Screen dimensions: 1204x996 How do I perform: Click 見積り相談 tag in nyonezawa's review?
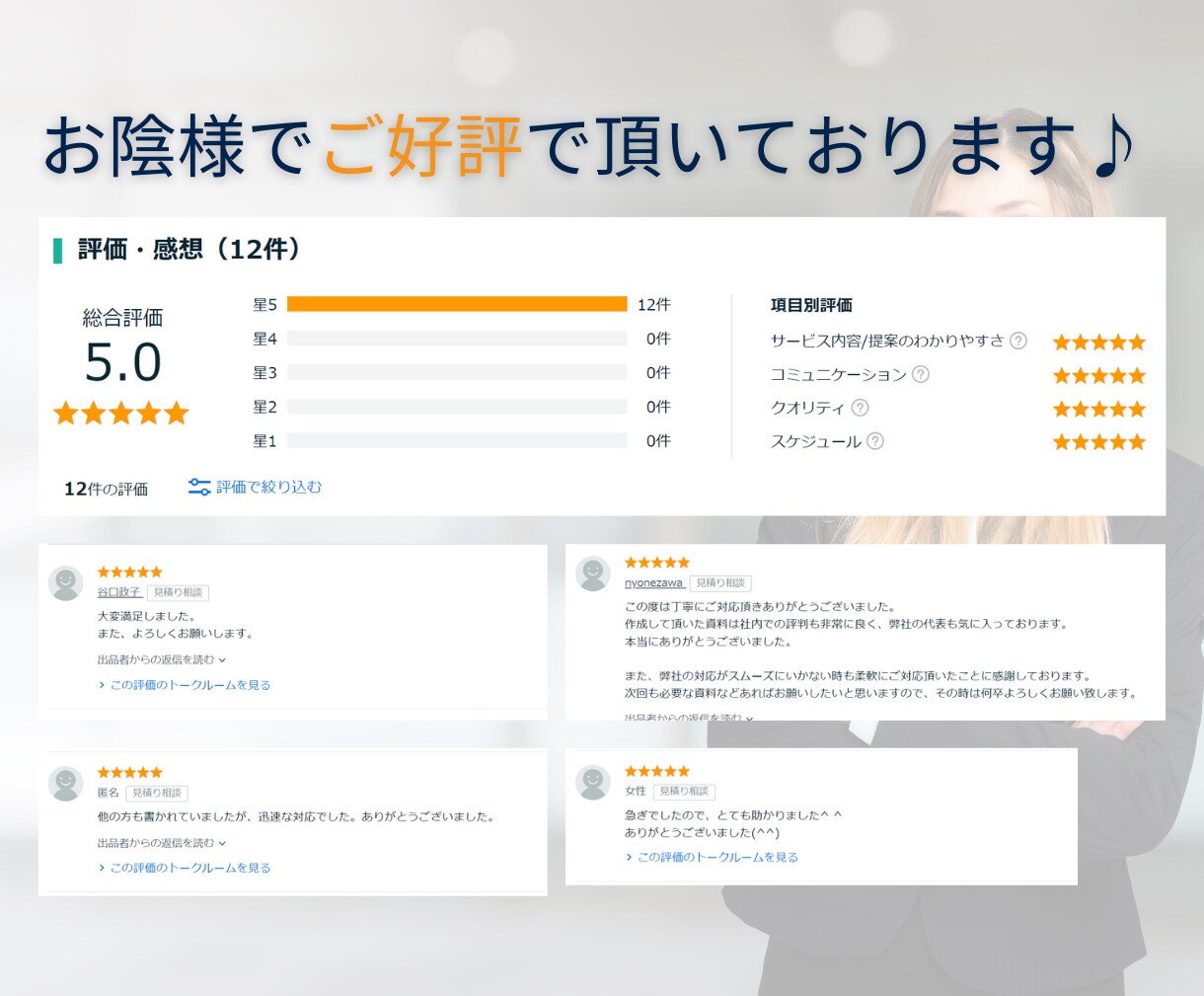coord(720,583)
